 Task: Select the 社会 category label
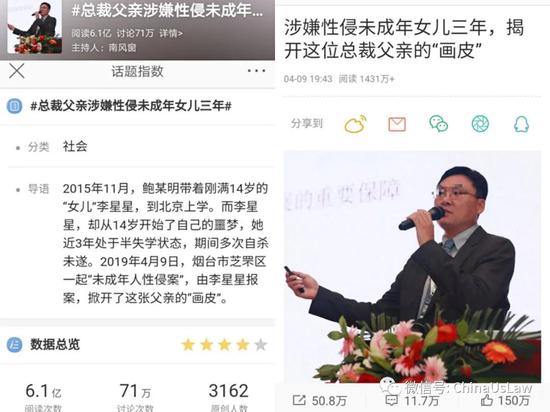[x=75, y=146]
